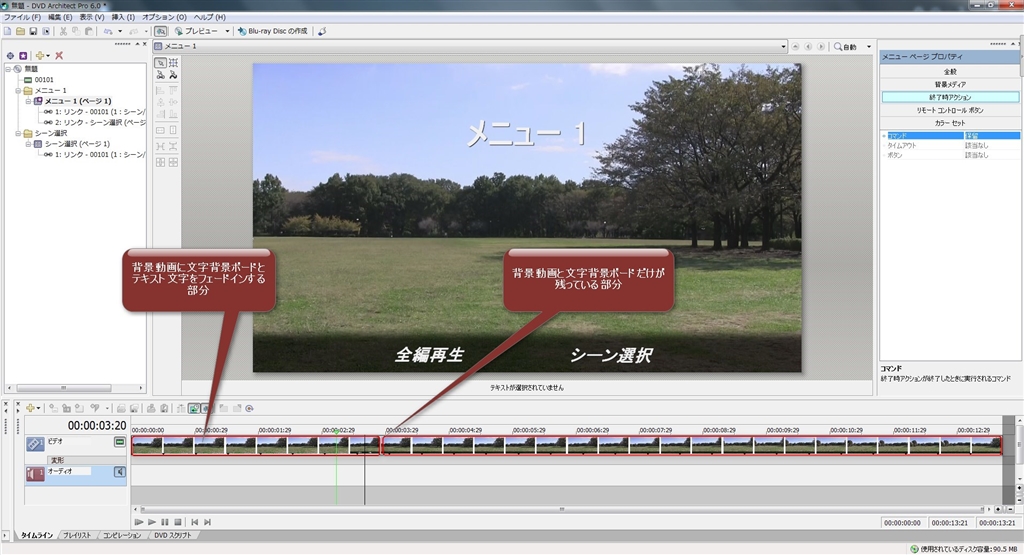Collapse the メニュー 1 (ページ 1) tree node

(x=28, y=101)
